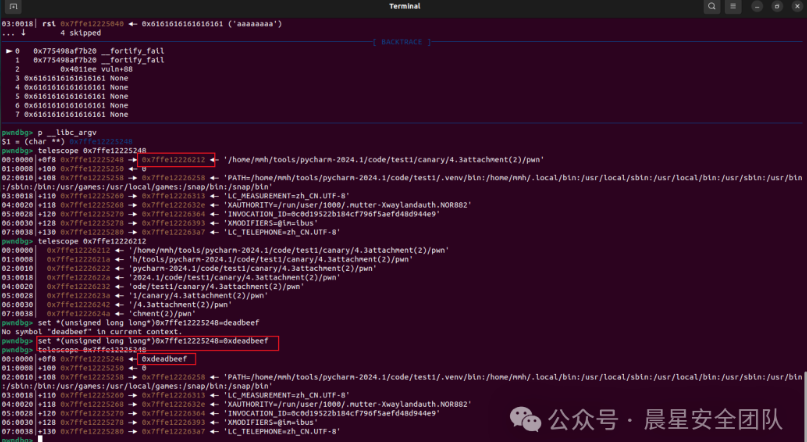Click the red-boxed set 0xdeadbeef command

pos(153,341)
